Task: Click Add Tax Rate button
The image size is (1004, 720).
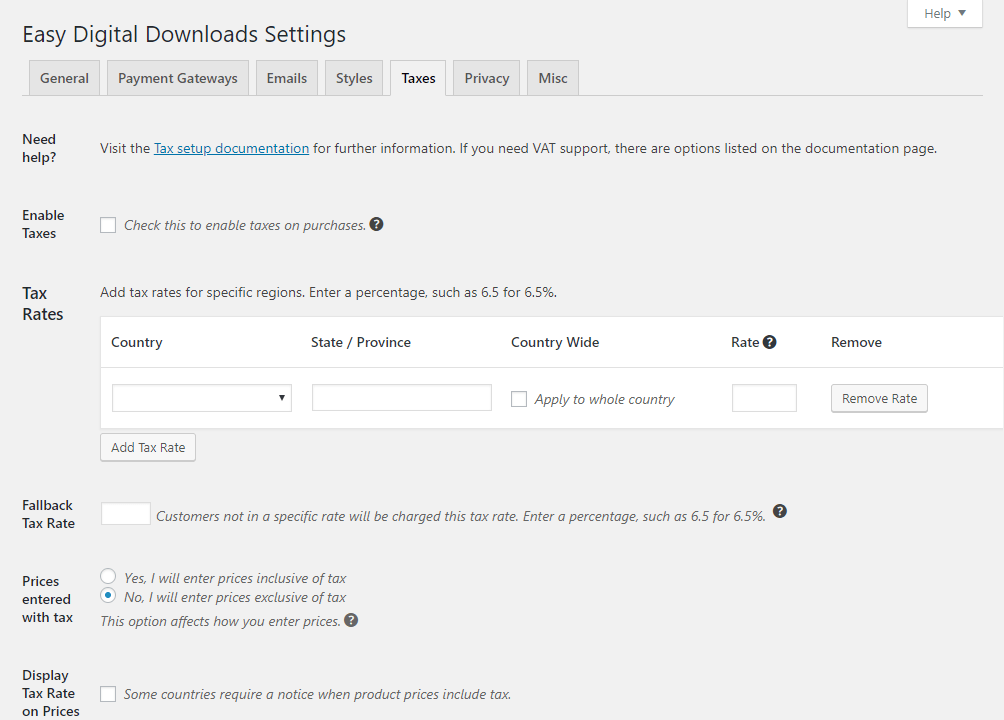Action: click(x=148, y=448)
